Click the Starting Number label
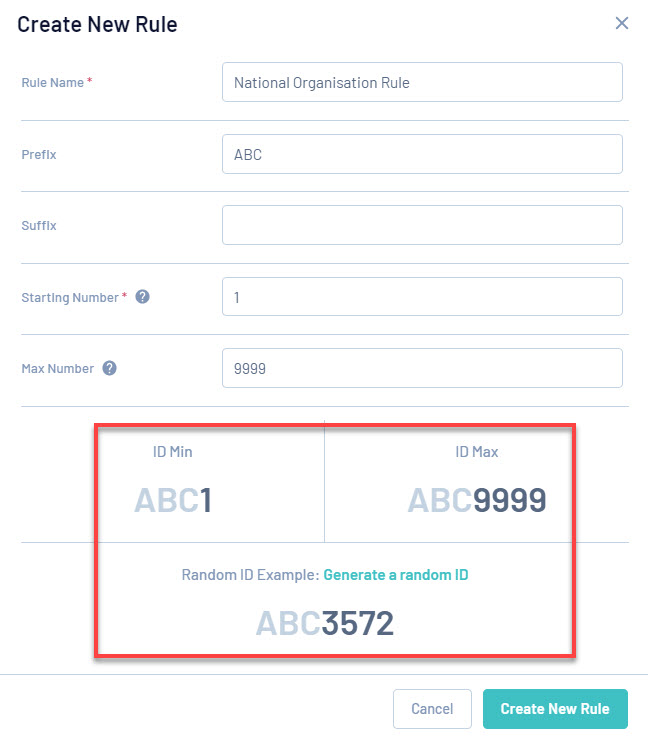The width and height of the screenshot is (648, 736). (x=70, y=297)
